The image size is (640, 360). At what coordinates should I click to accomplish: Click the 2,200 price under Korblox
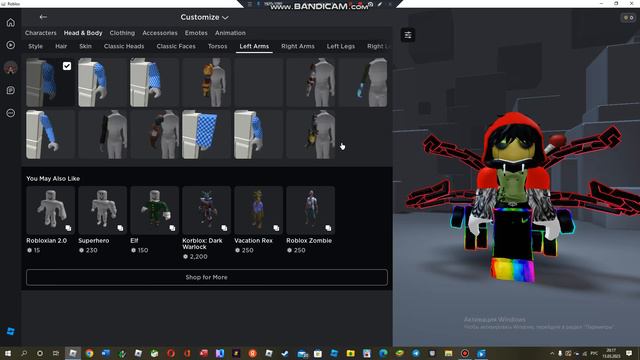coord(198,257)
